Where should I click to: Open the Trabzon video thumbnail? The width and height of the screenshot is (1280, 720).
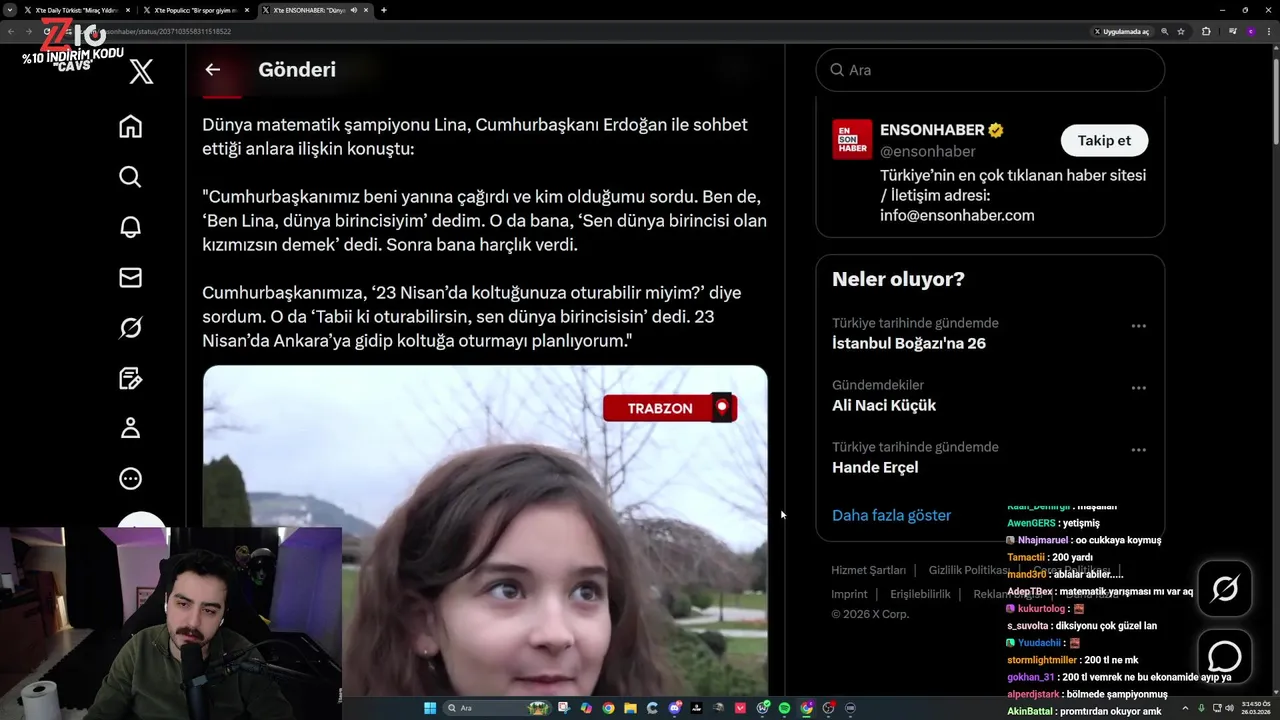[485, 531]
